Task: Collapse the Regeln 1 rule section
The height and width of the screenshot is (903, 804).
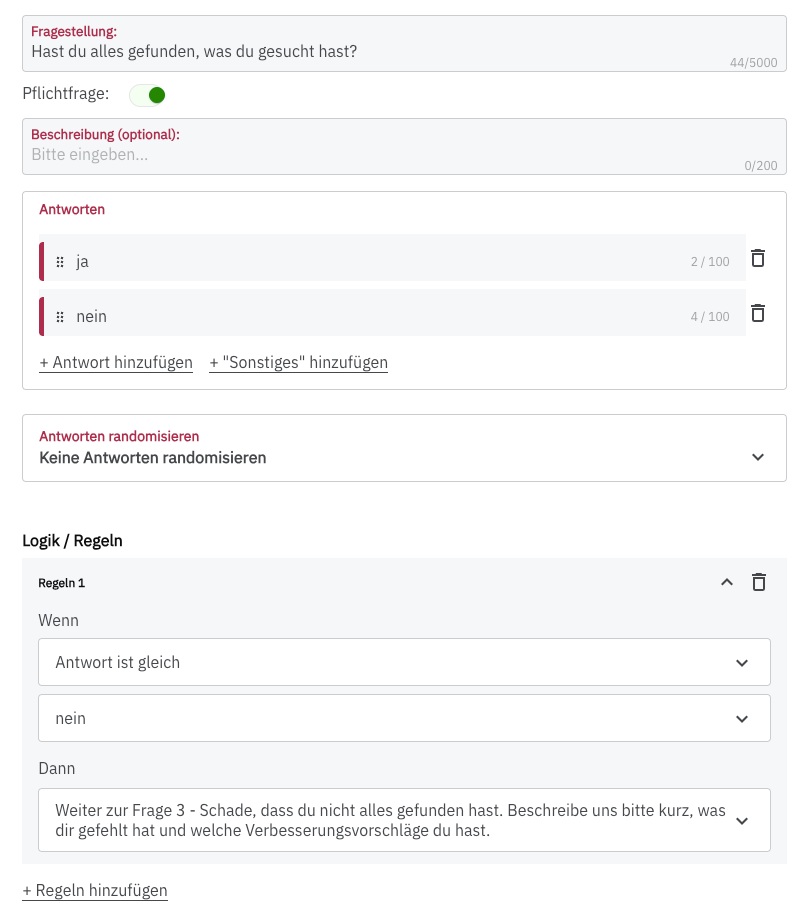Action: [x=727, y=582]
